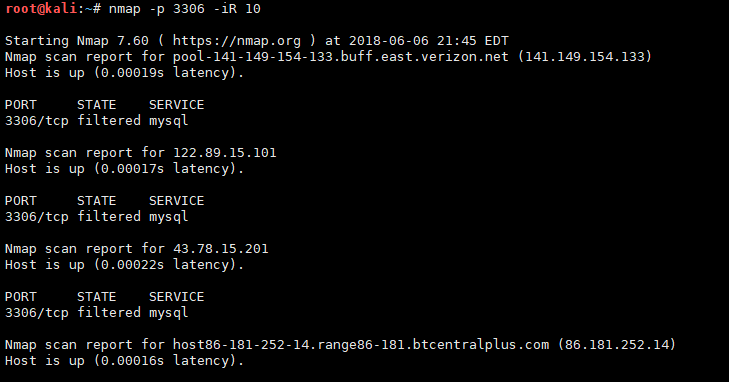
Task: Click the IP address 86.181.252.14
Action: (x=617, y=345)
